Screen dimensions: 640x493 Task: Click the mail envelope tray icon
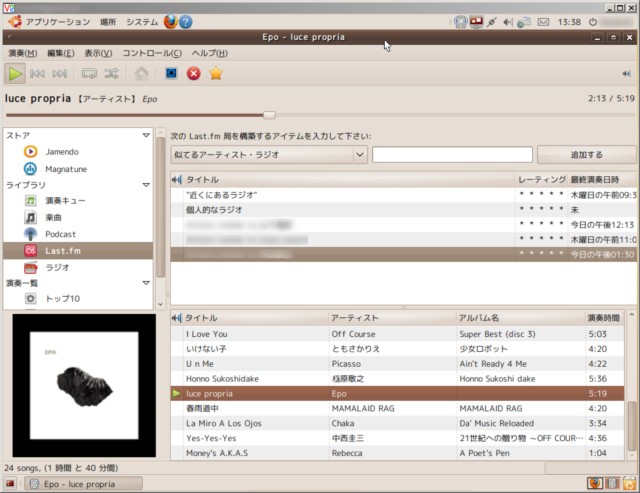coord(543,22)
